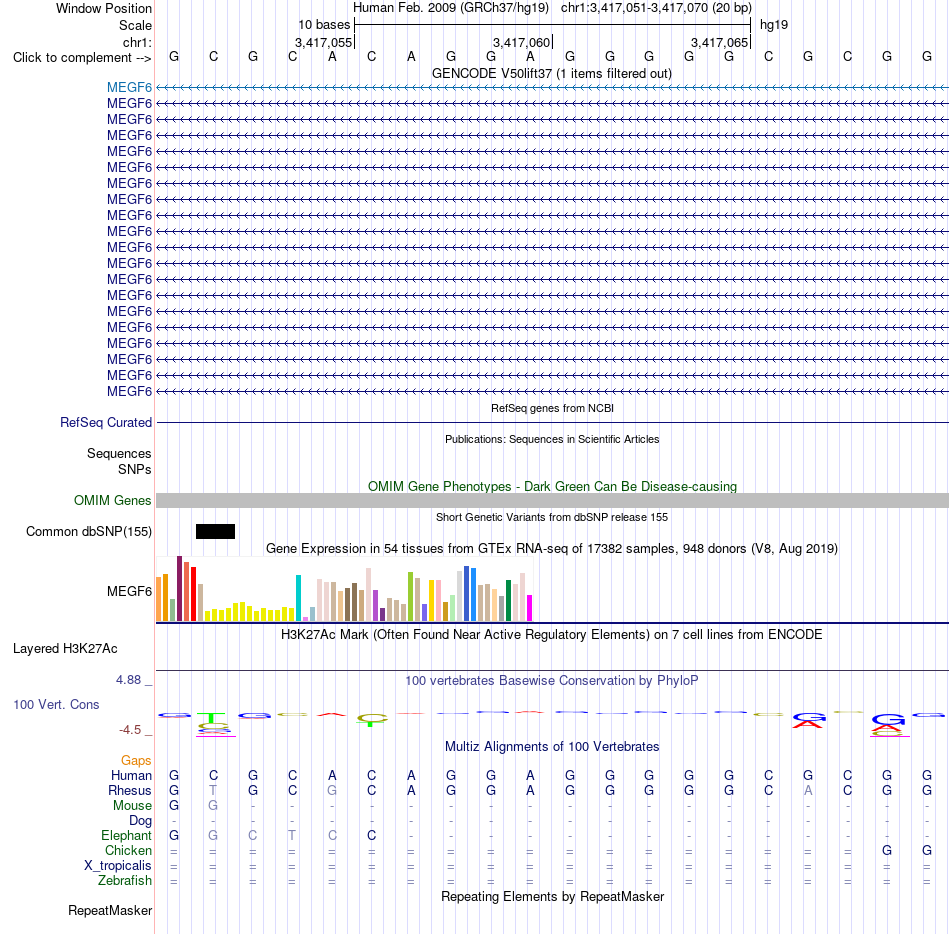Click the SNPs track label
Viewport: 950px width, 934px height.
click(x=135, y=469)
